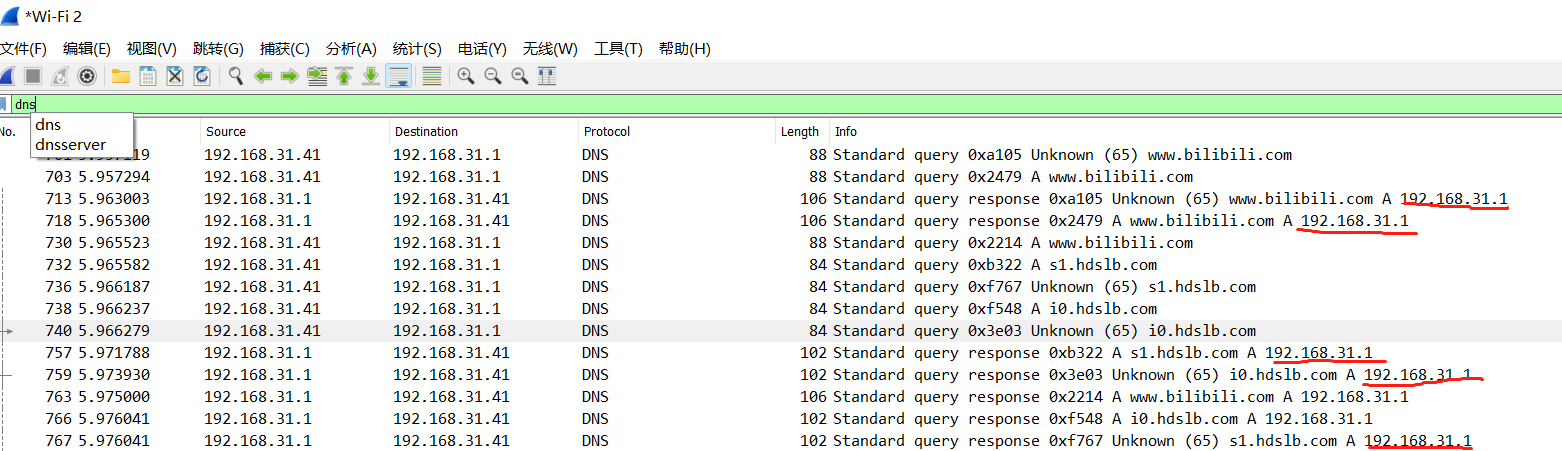Jump to the last packet

(x=371, y=76)
